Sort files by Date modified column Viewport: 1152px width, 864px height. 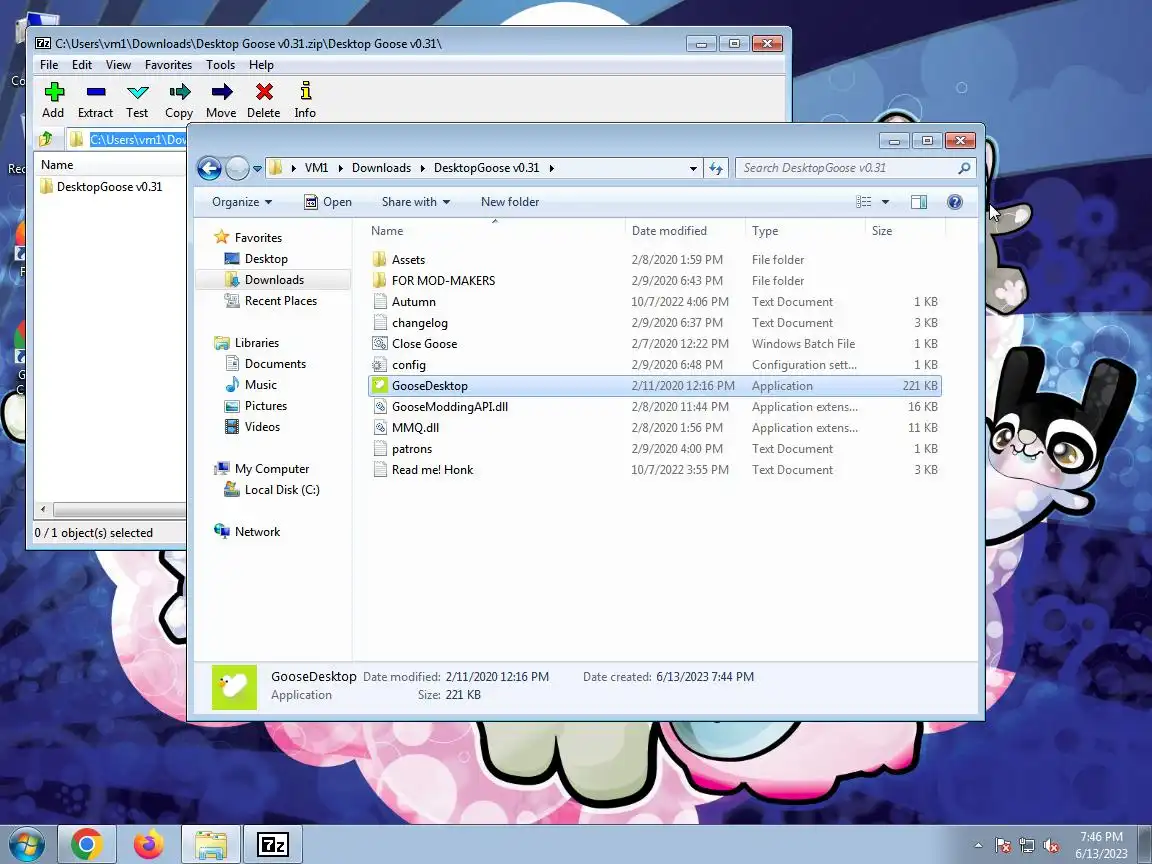click(x=684, y=231)
